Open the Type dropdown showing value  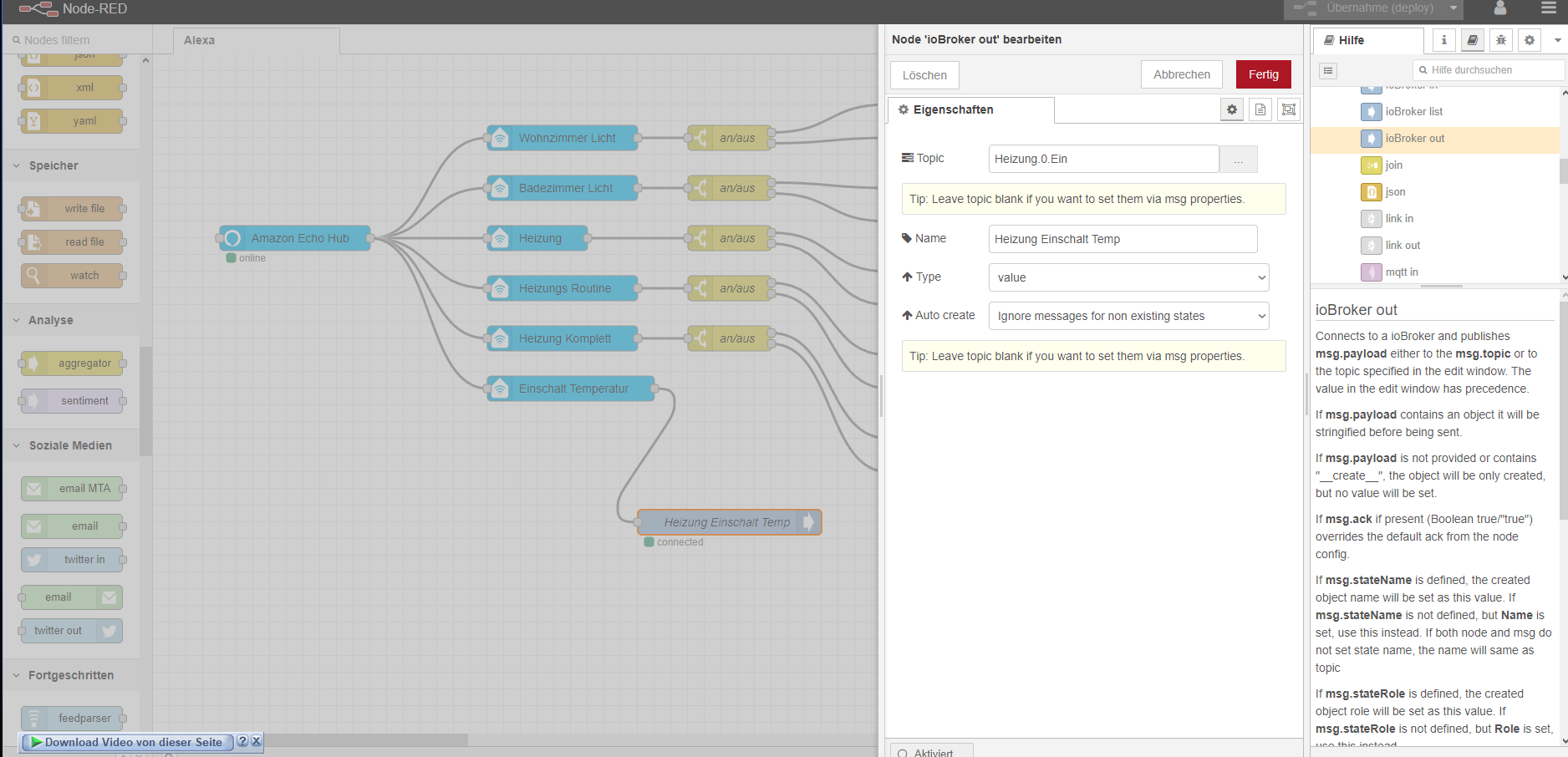[1128, 277]
